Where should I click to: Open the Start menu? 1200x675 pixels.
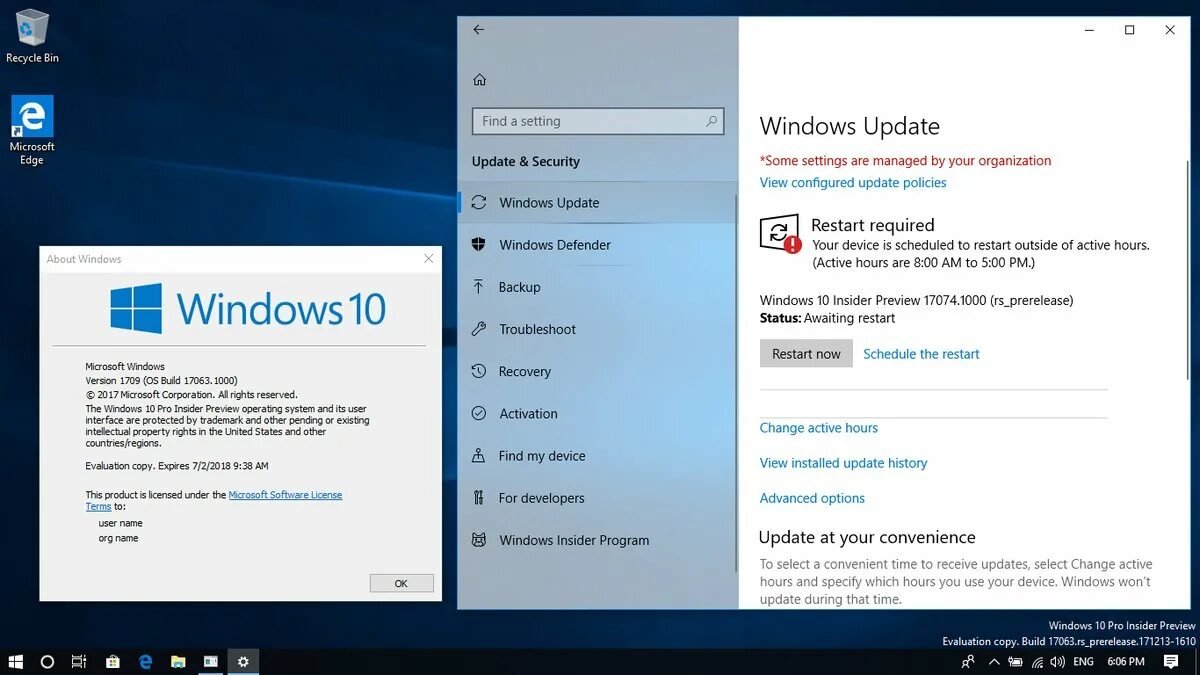tap(16, 662)
